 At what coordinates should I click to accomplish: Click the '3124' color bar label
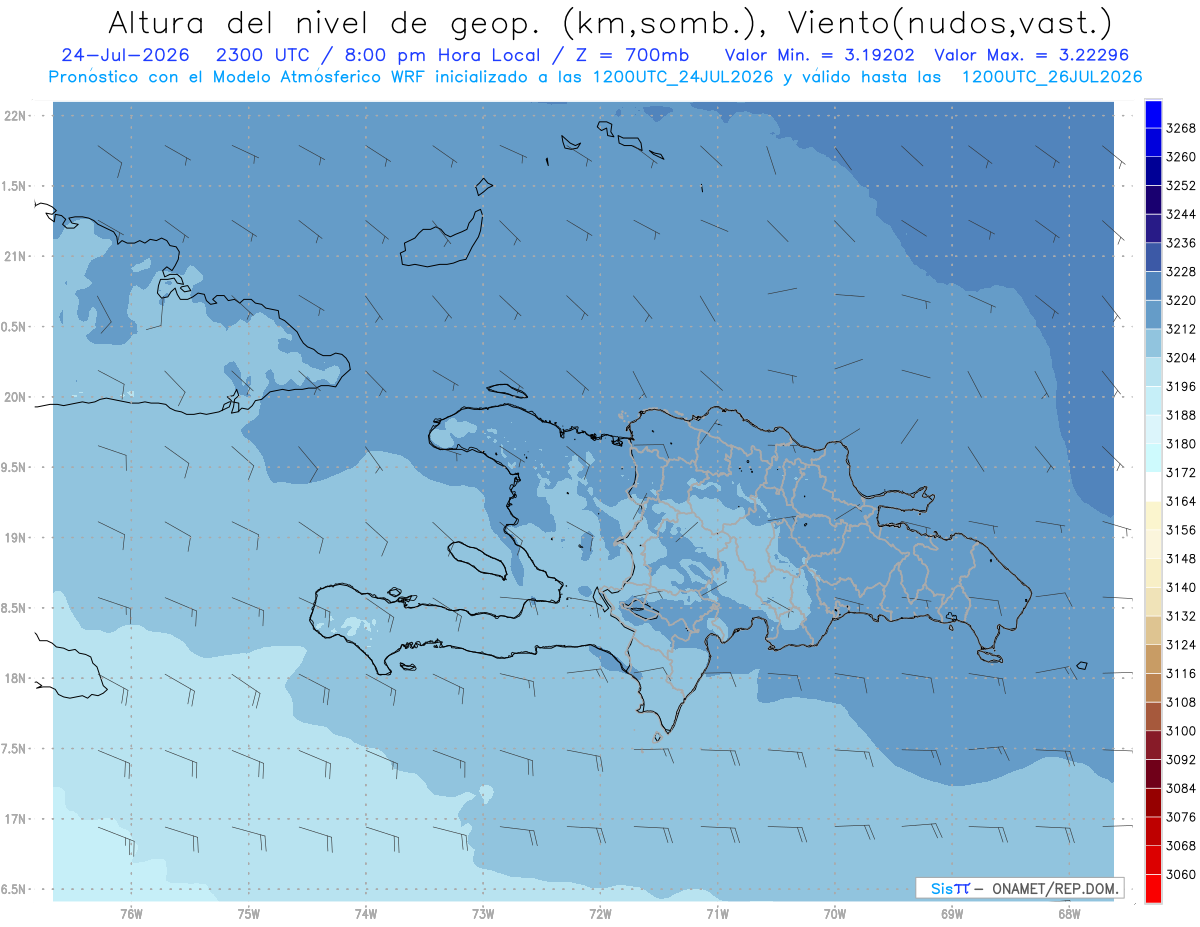1181,645
